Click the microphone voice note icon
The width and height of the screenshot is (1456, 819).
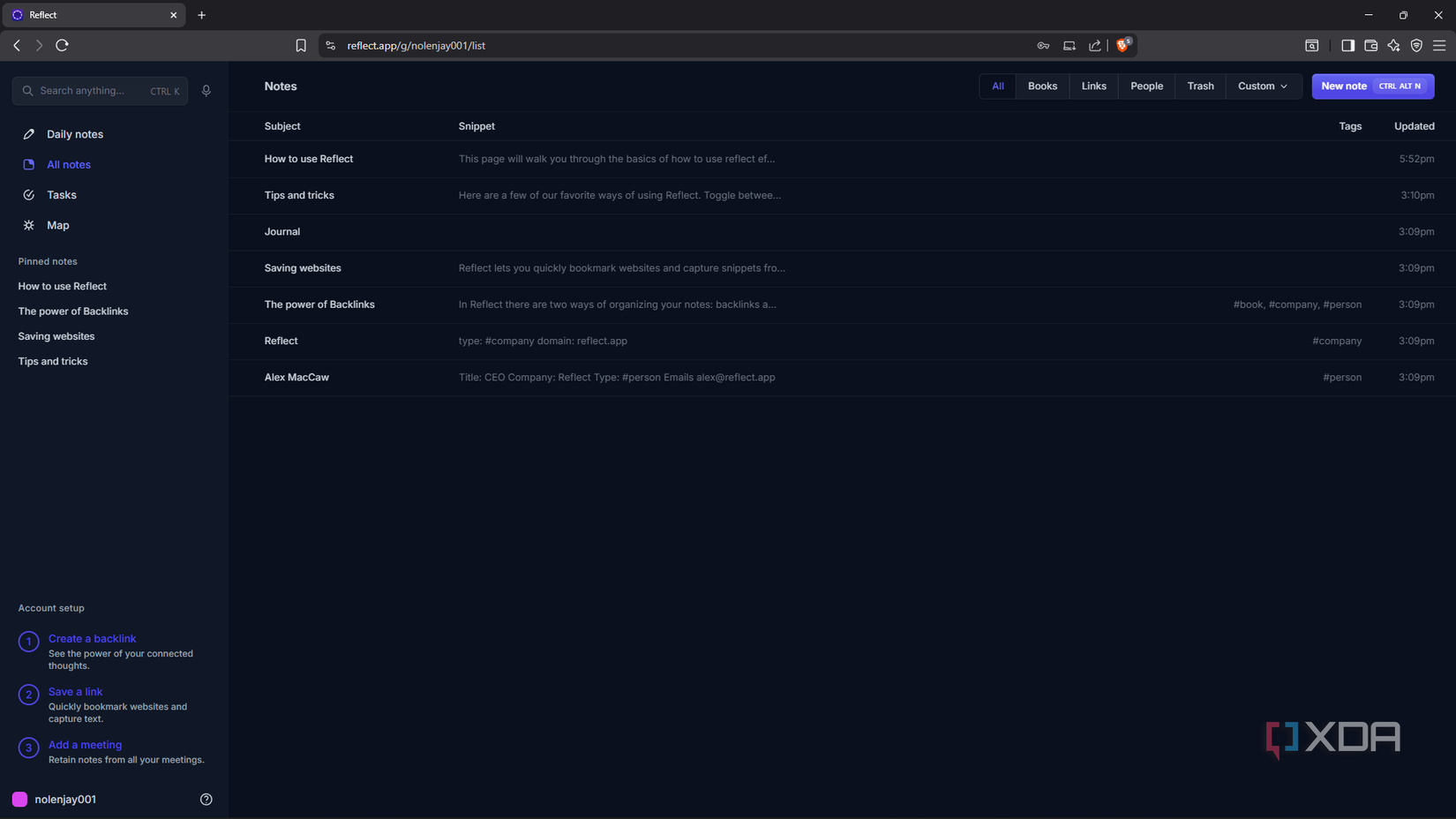[206, 91]
